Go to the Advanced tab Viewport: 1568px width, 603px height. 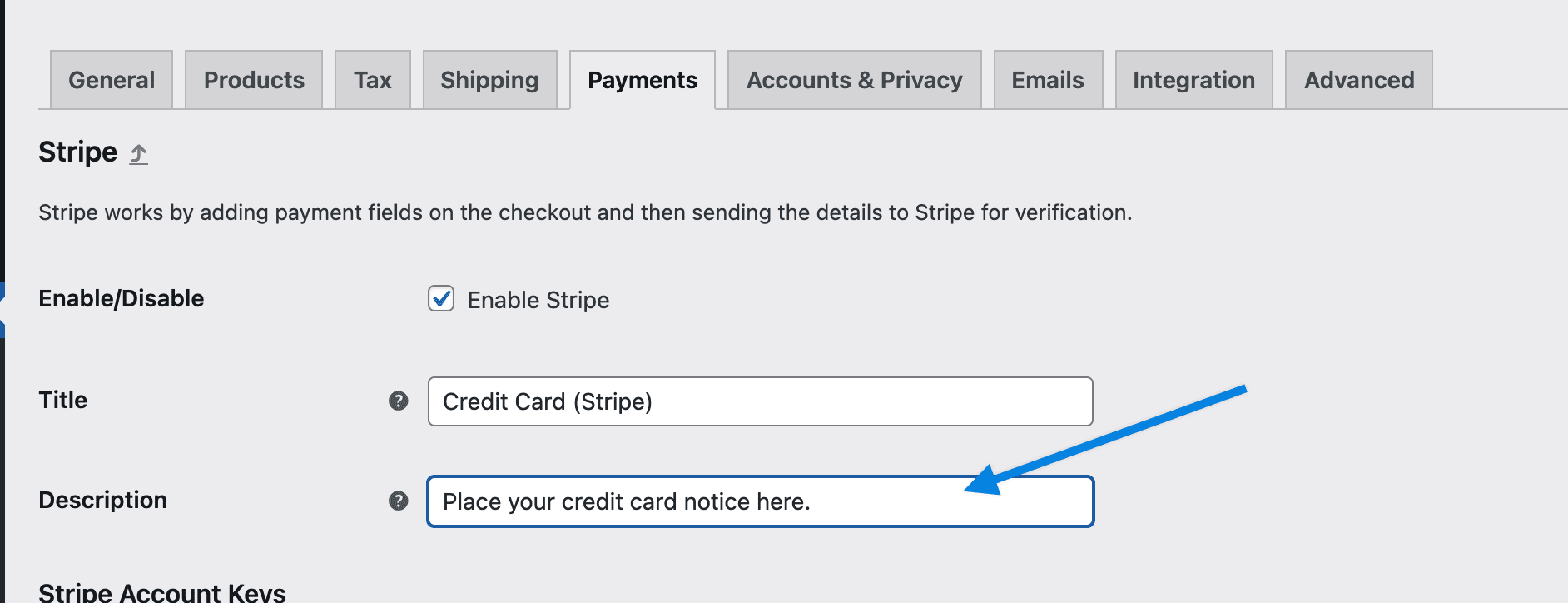(x=1358, y=80)
